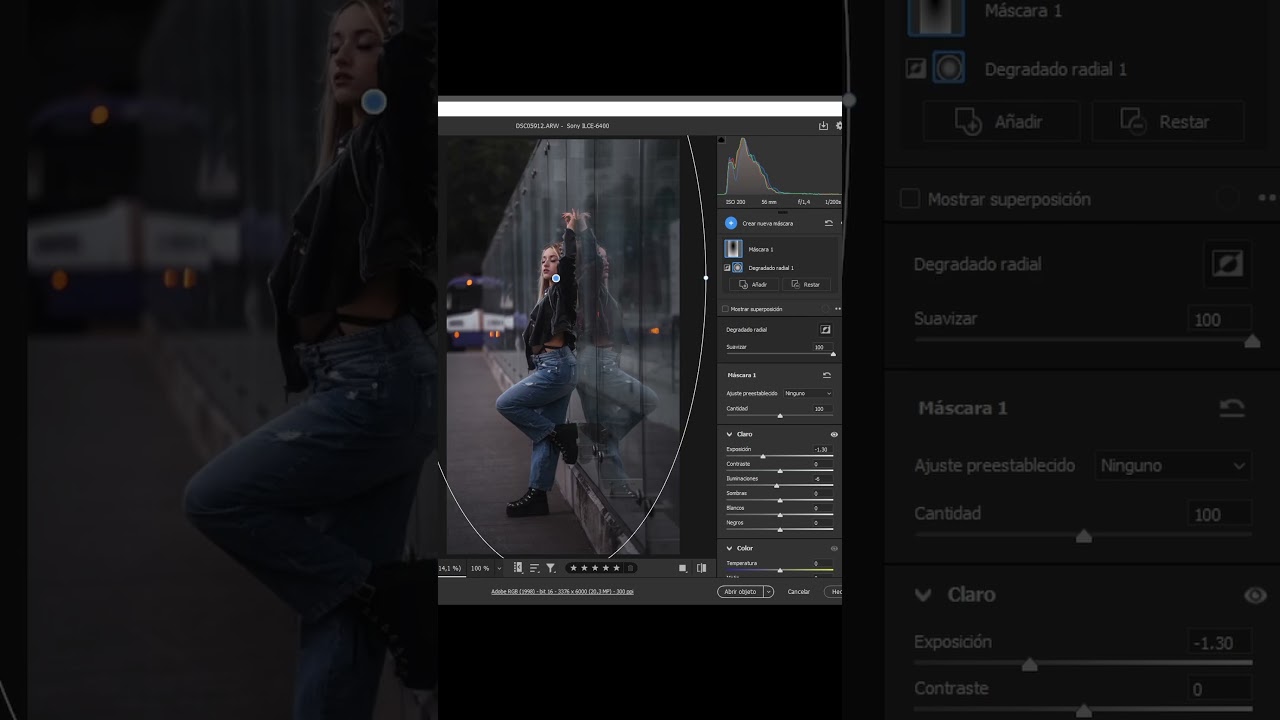
Task: Set rating to three stars
Action: [595, 568]
